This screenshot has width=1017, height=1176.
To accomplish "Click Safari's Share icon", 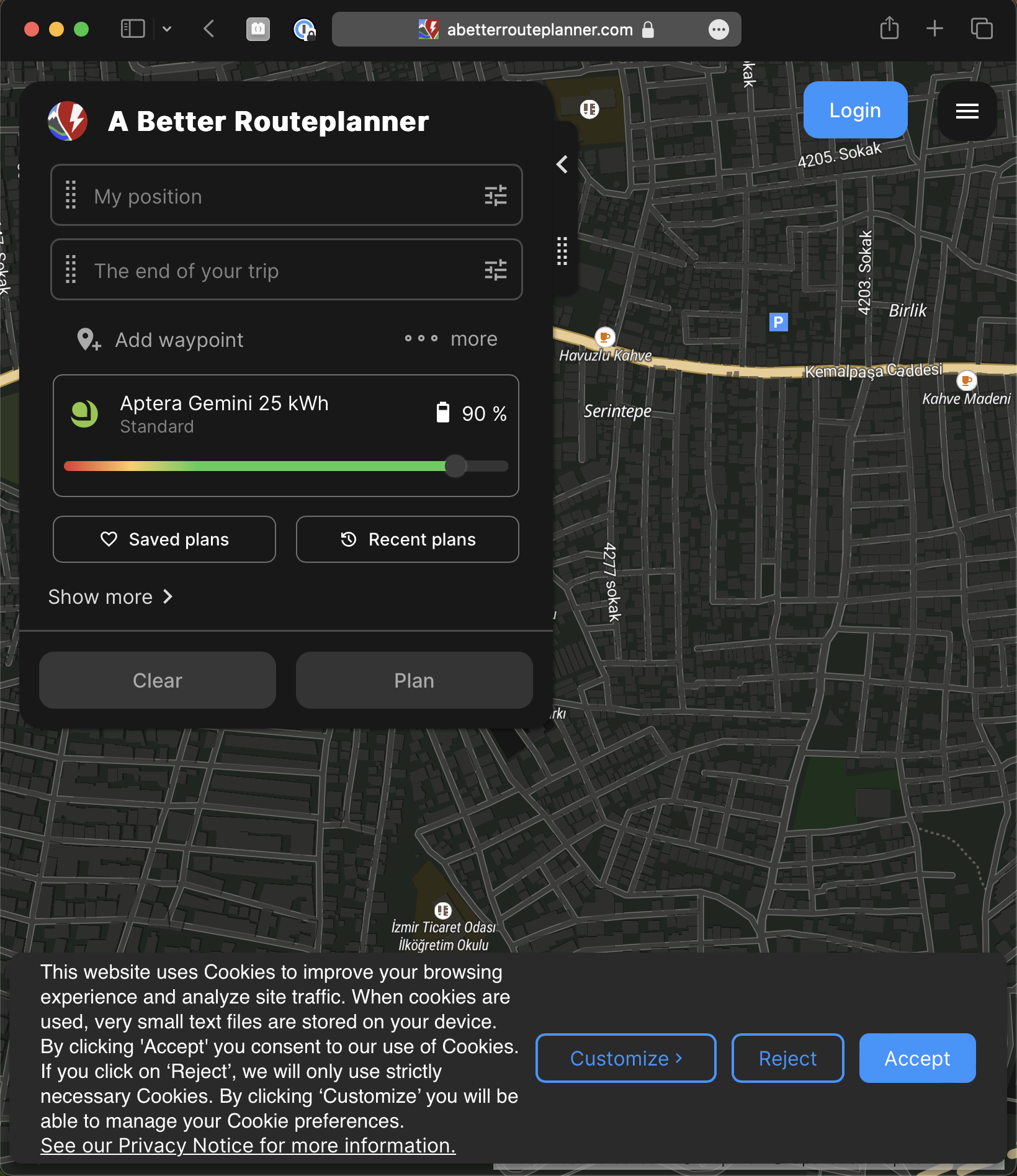I will [889, 29].
